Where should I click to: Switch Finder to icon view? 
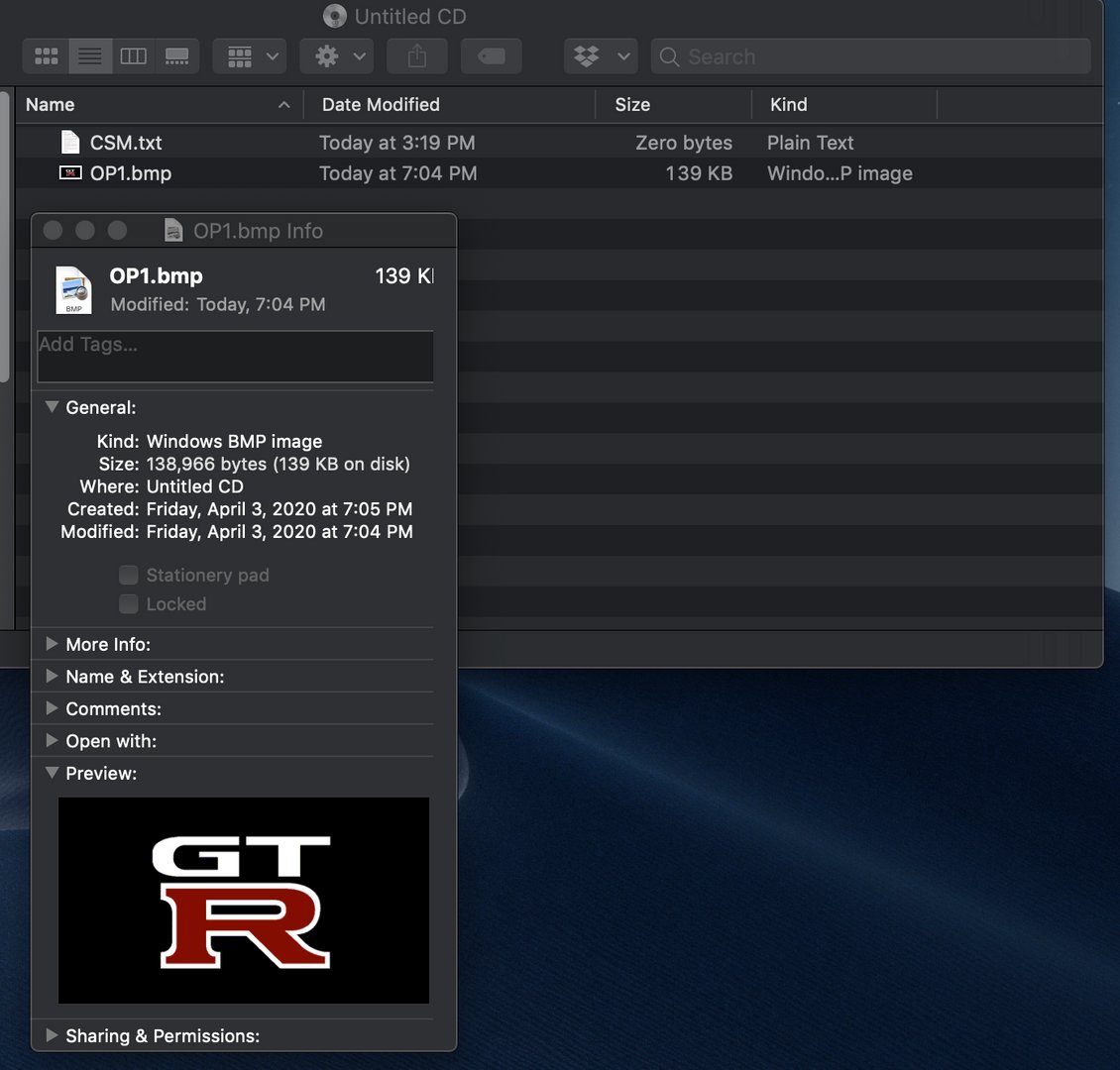47,56
